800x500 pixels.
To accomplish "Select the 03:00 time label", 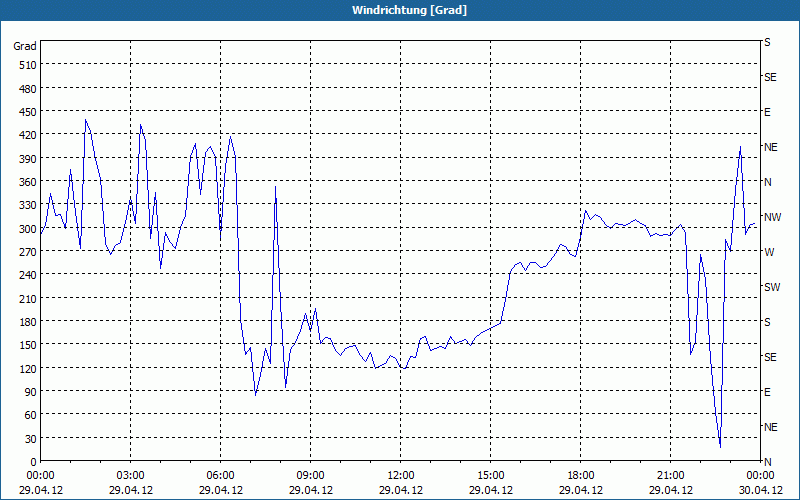I will [131, 476].
